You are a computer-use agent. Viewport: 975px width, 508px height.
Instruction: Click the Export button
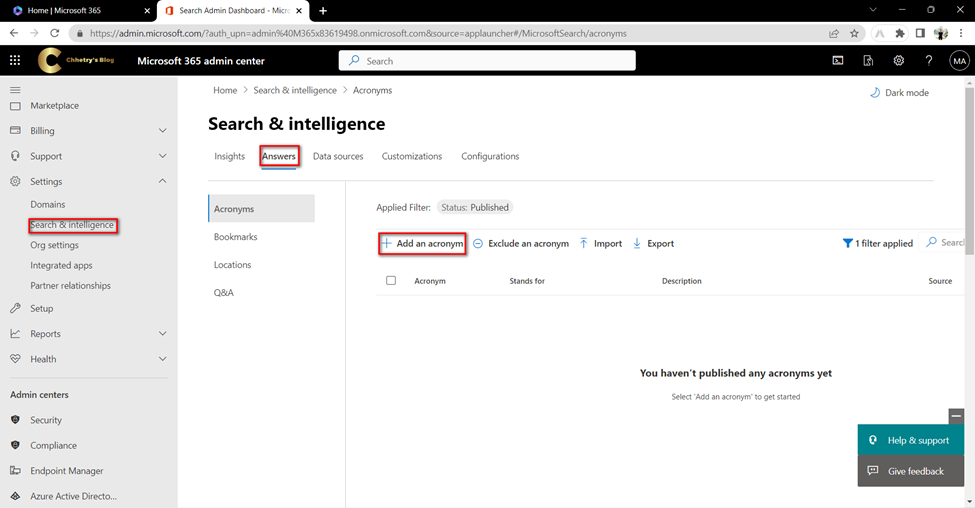(x=654, y=243)
